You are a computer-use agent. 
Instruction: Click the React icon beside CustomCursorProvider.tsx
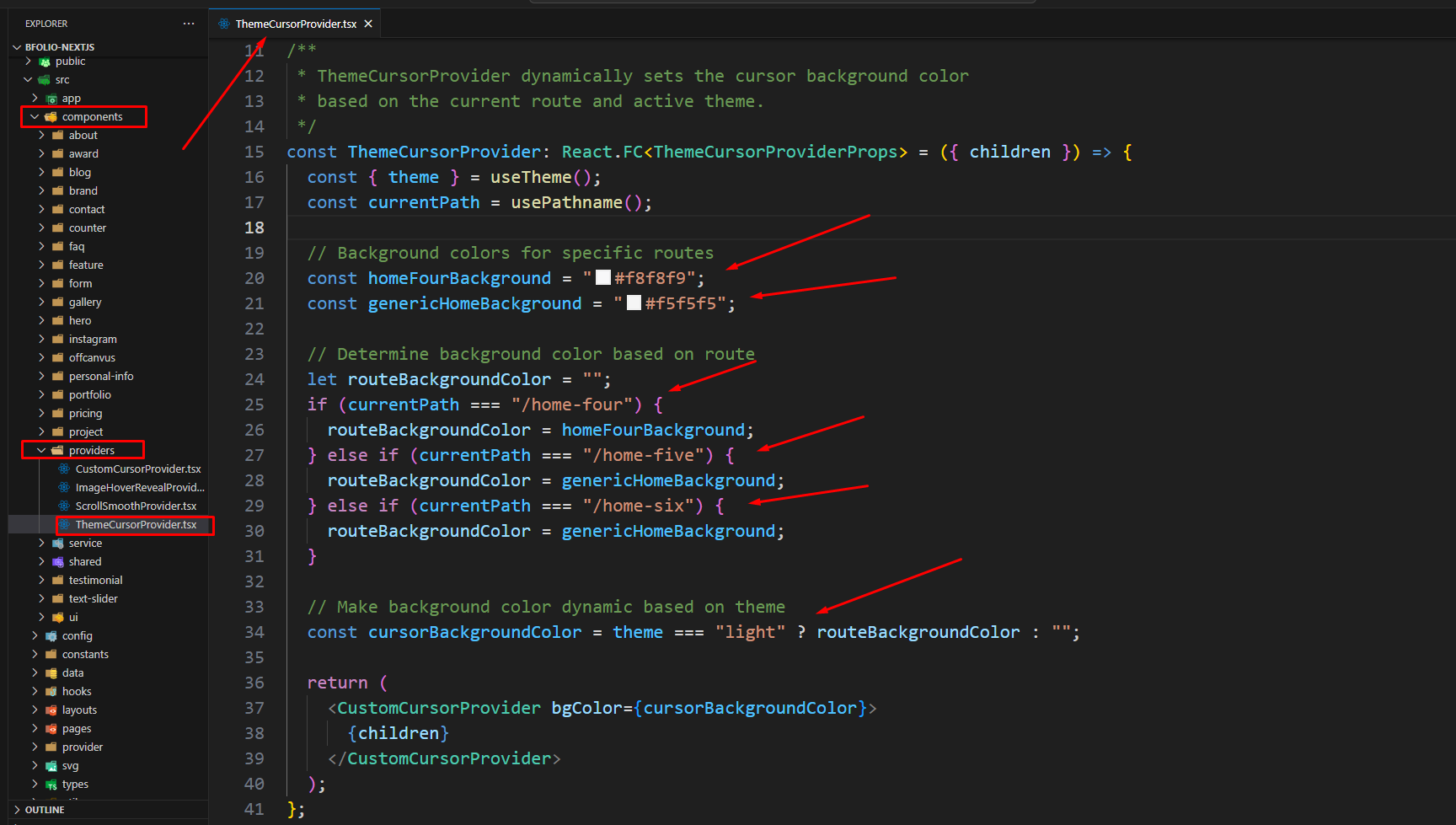(64, 469)
